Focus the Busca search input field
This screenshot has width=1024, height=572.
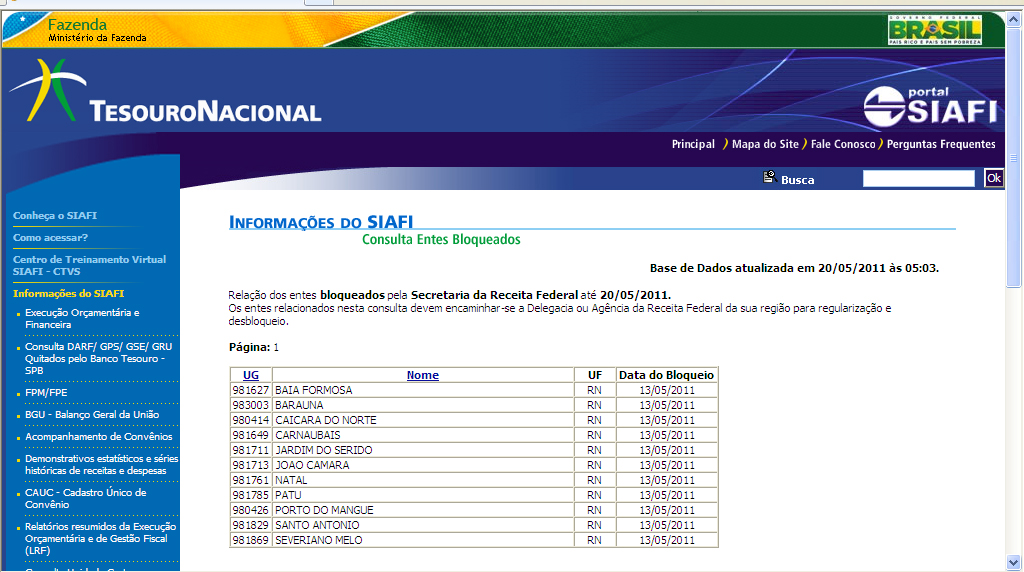click(919, 179)
